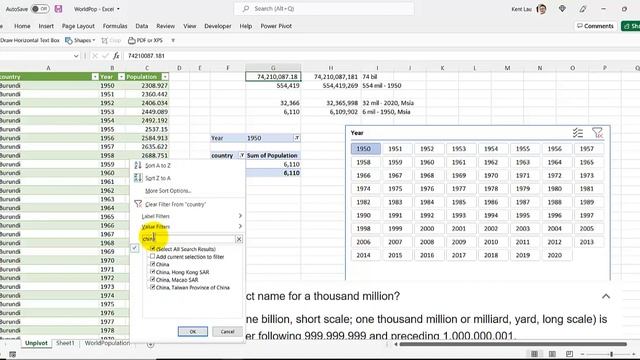Check Add current selection to filter

point(152,256)
